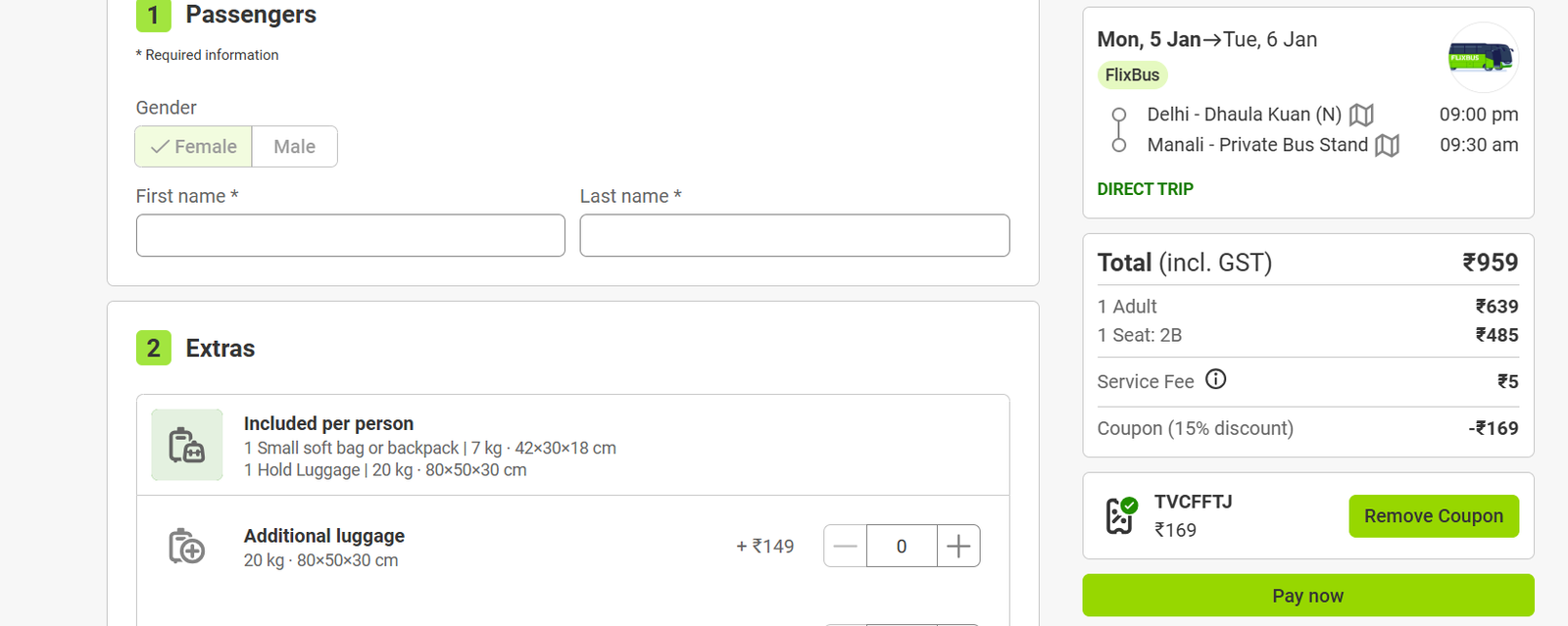Click the additional luggage icon

pyautogui.click(x=186, y=548)
